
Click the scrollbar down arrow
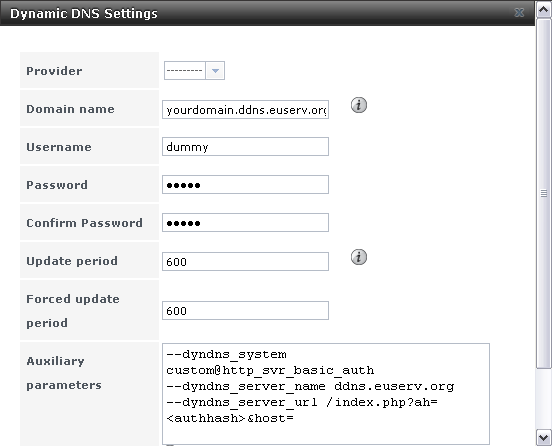coord(544,438)
